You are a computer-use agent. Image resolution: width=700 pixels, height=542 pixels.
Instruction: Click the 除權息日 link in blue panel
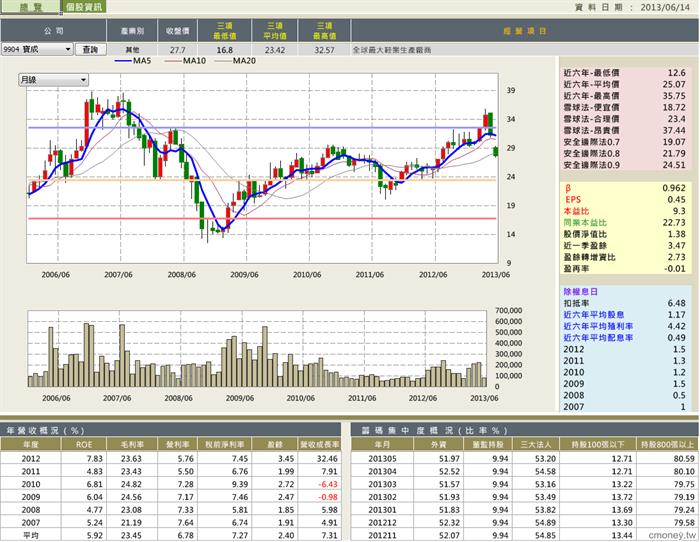pos(580,292)
